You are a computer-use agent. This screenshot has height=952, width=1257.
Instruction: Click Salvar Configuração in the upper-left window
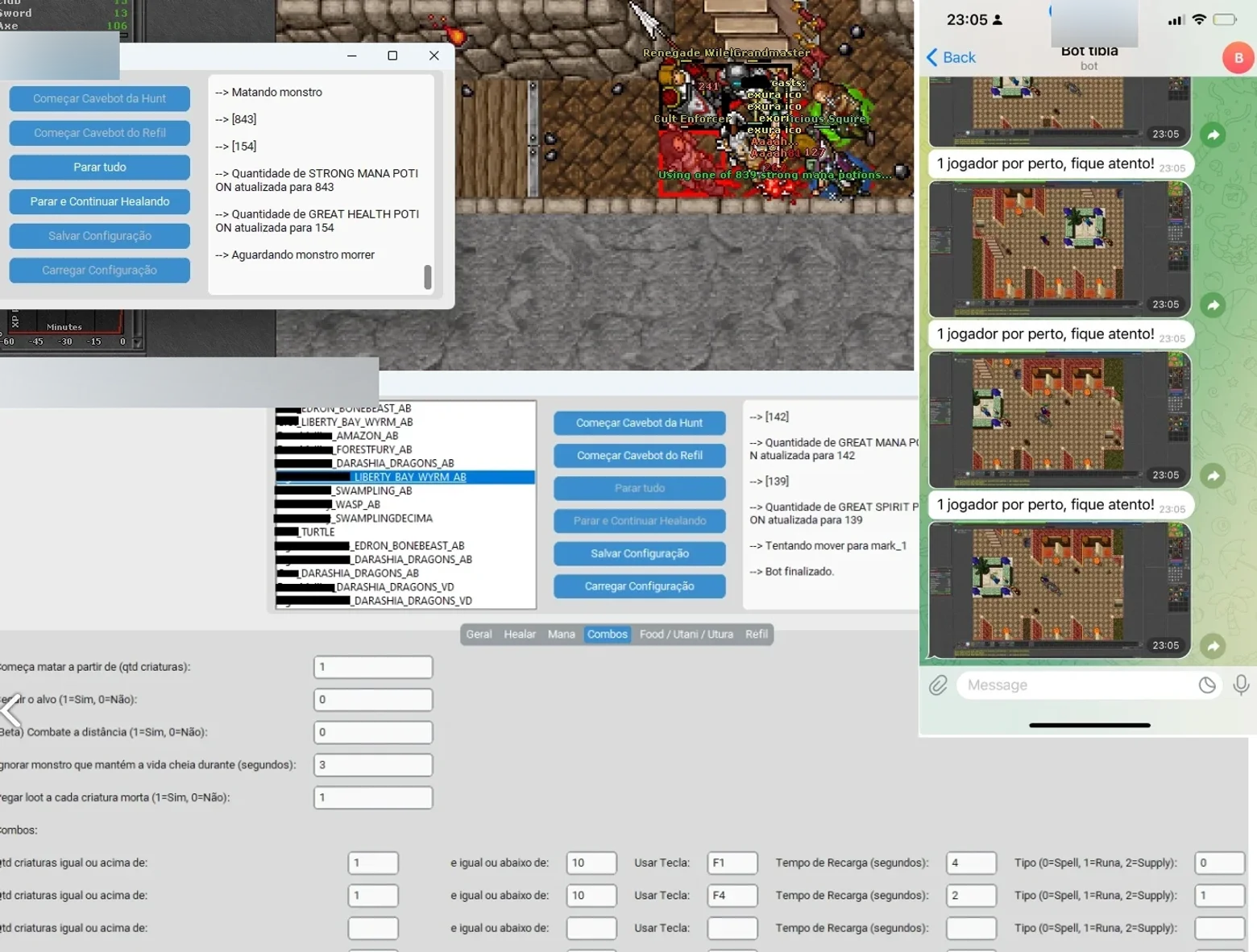pos(100,237)
